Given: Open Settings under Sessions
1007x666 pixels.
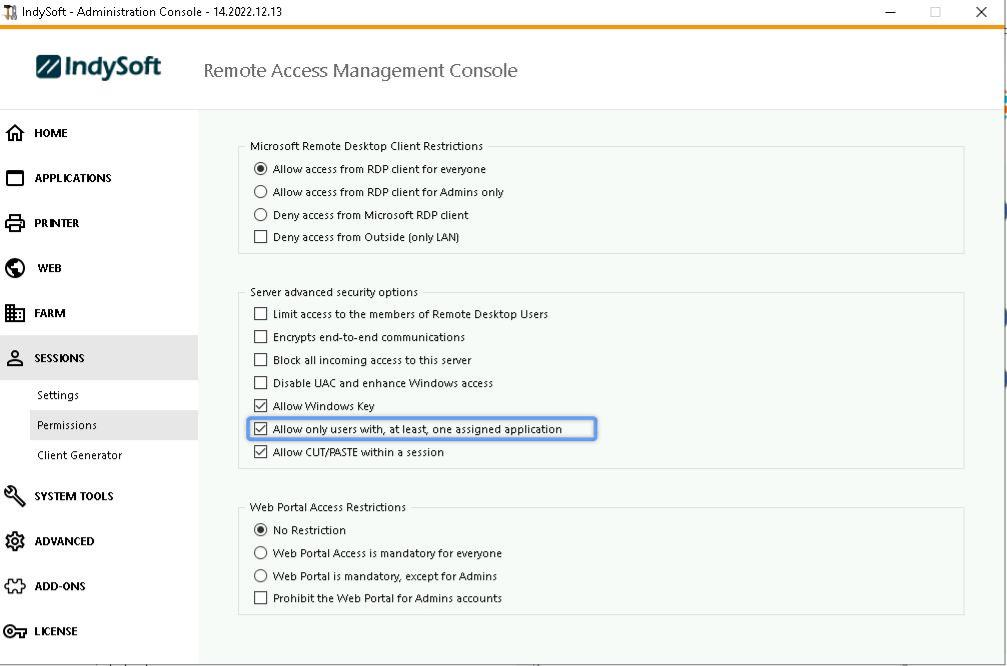Looking at the screenshot, I should coord(58,395).
